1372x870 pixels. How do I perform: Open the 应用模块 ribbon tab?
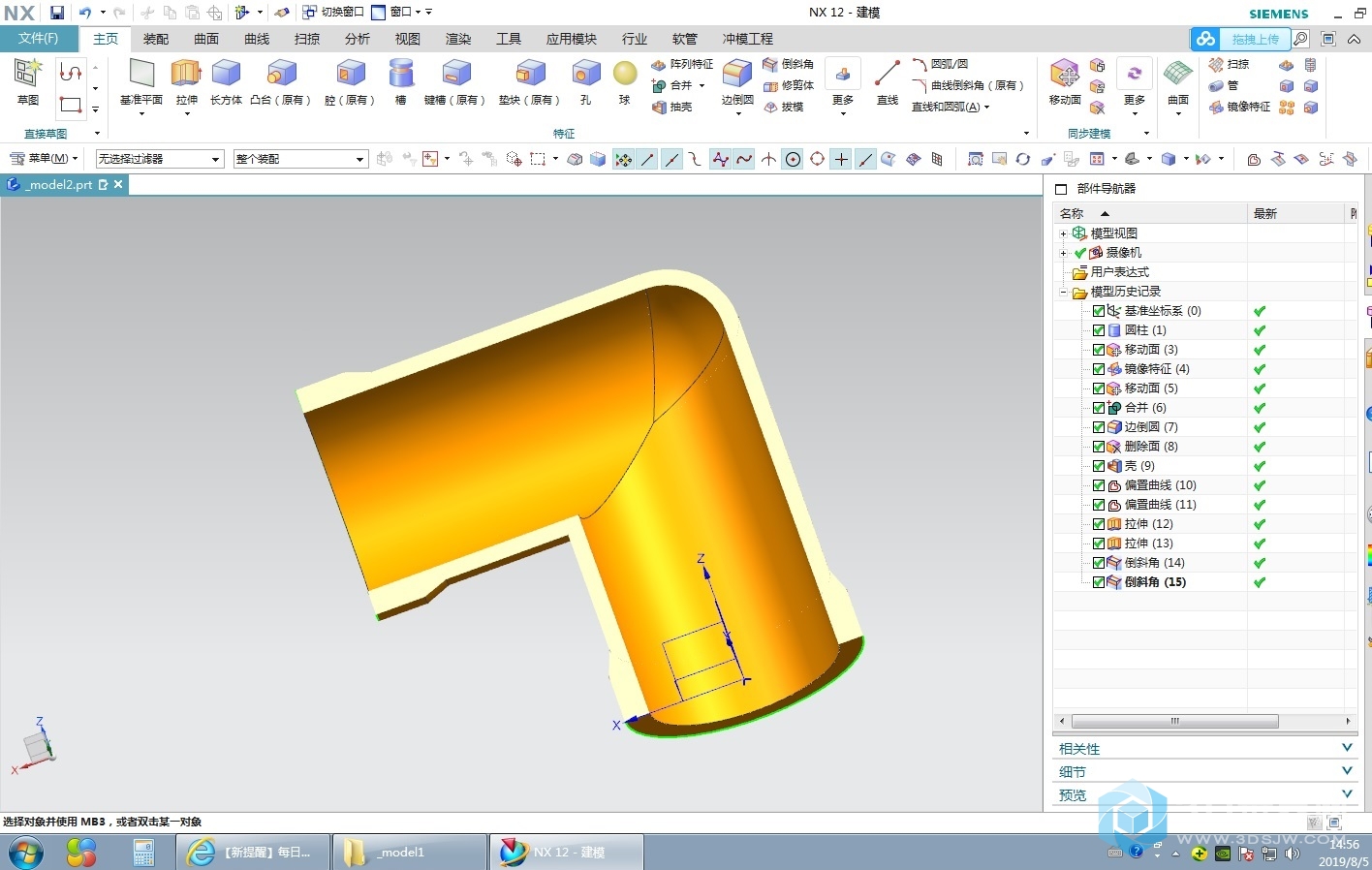pyautogui.click(x=572, y=39)
